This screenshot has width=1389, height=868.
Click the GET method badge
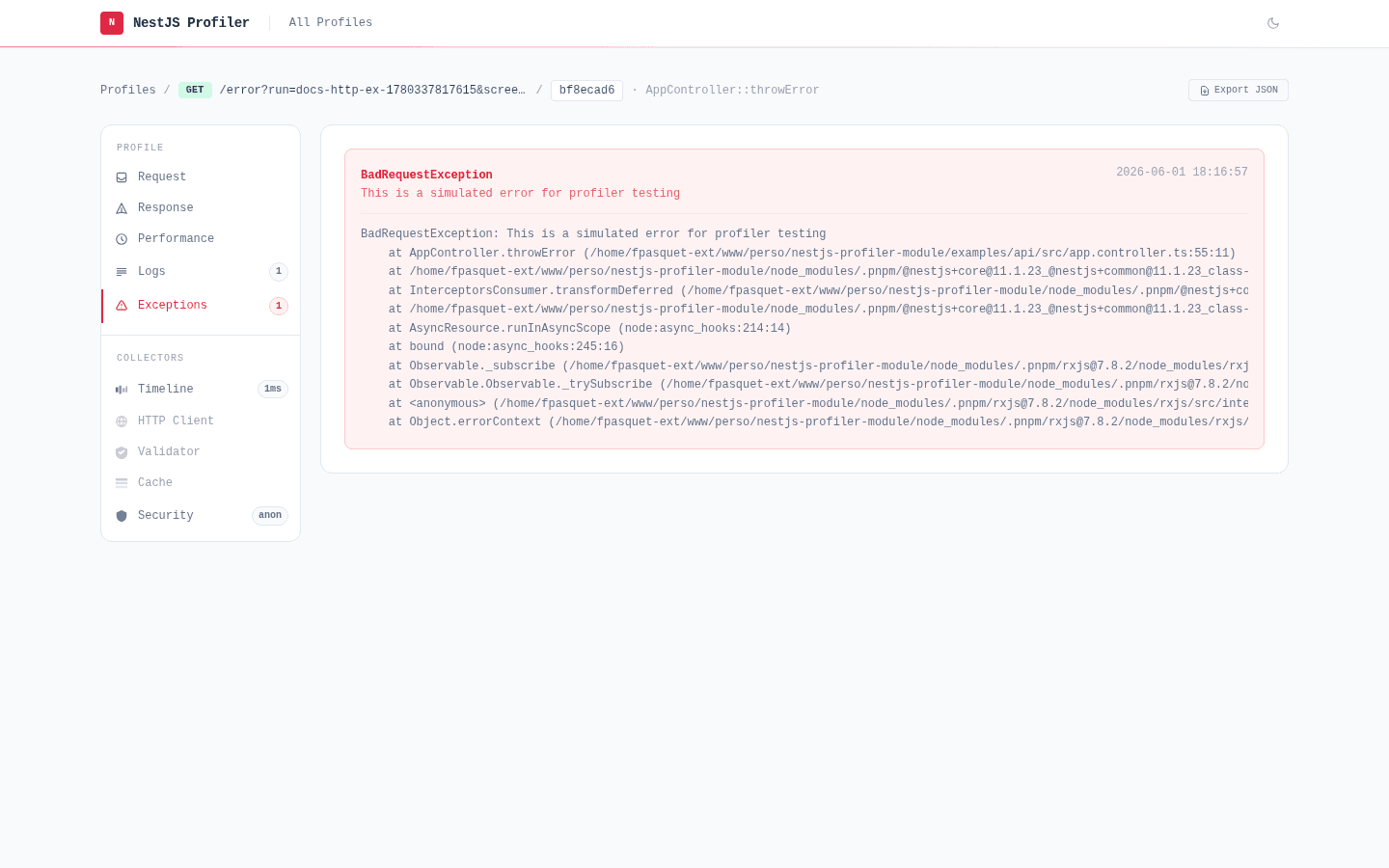pos(195,90)
